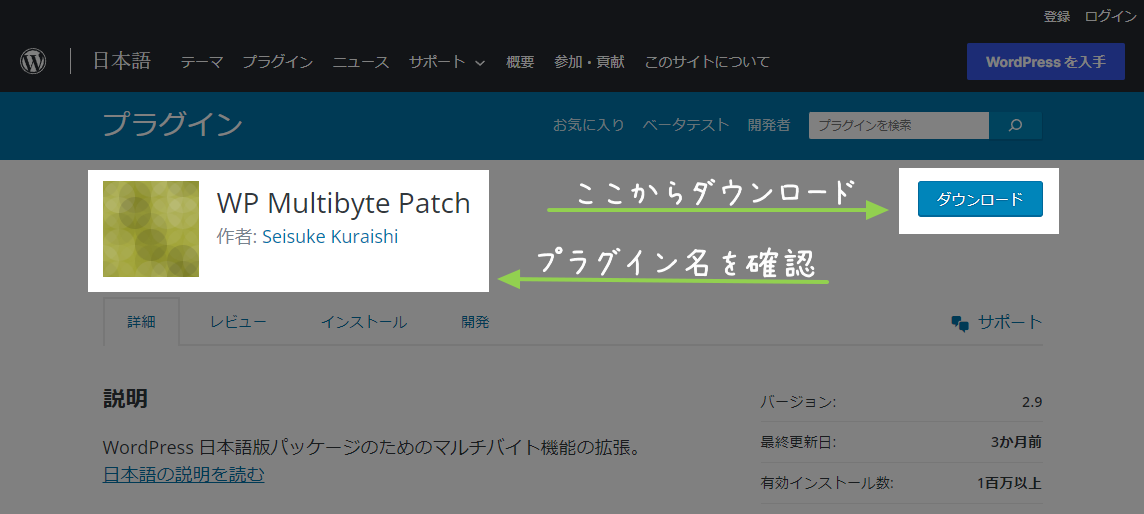The image size is (1144, 514).
Task: Click the 有効インストール数: label
Action: [827, 483]
